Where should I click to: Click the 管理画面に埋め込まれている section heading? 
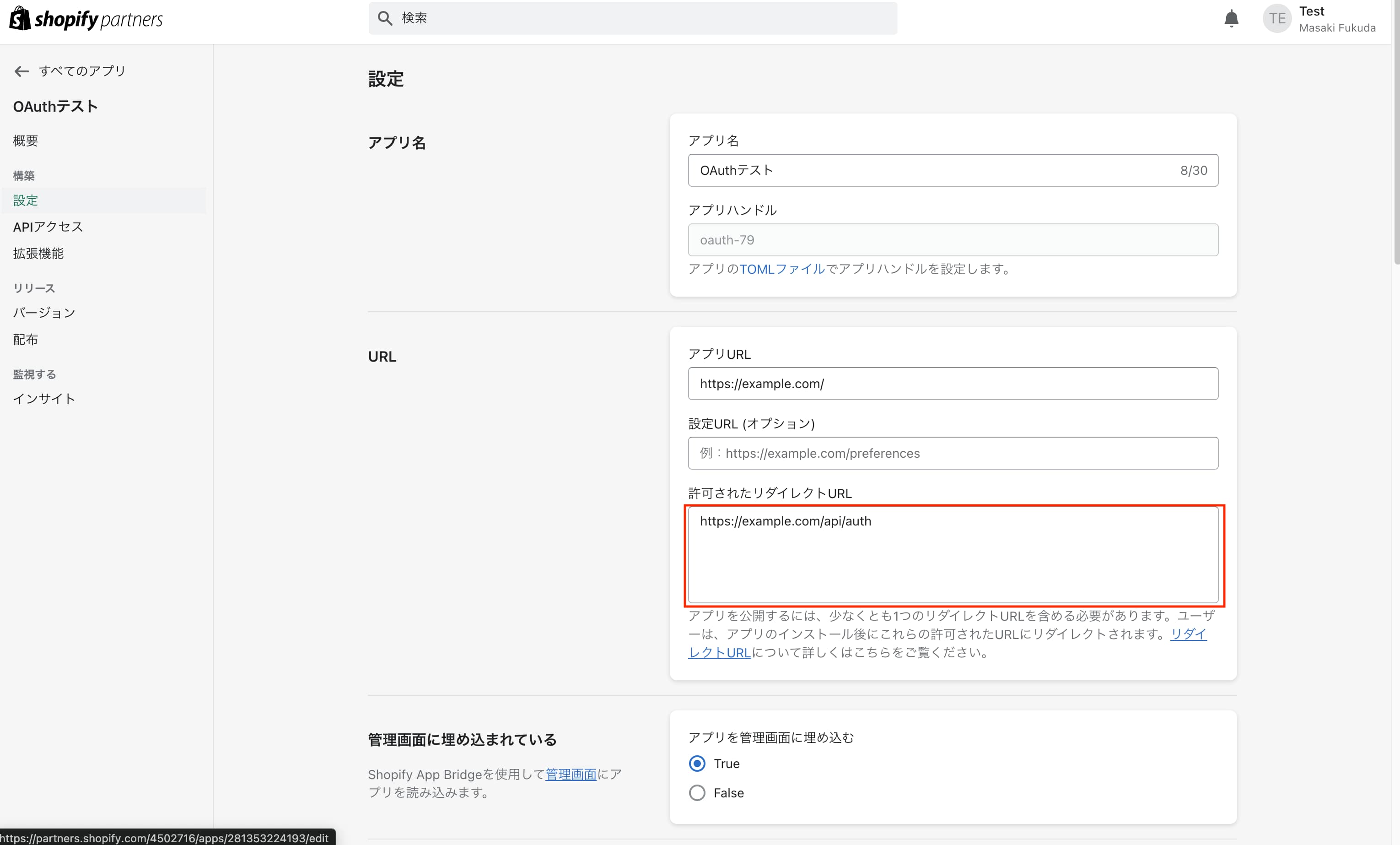point(462,739)
